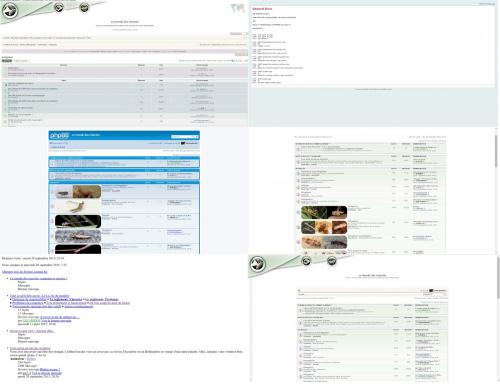Open the dark-background insect thumbnail in the blue forum
Viewport: 500px width, 388px height.
click(x=78, y=221)
